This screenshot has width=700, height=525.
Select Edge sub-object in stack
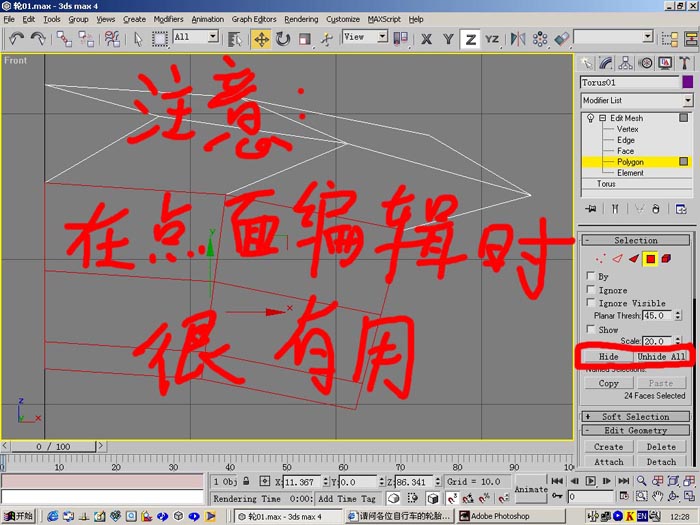pos(625,140)
